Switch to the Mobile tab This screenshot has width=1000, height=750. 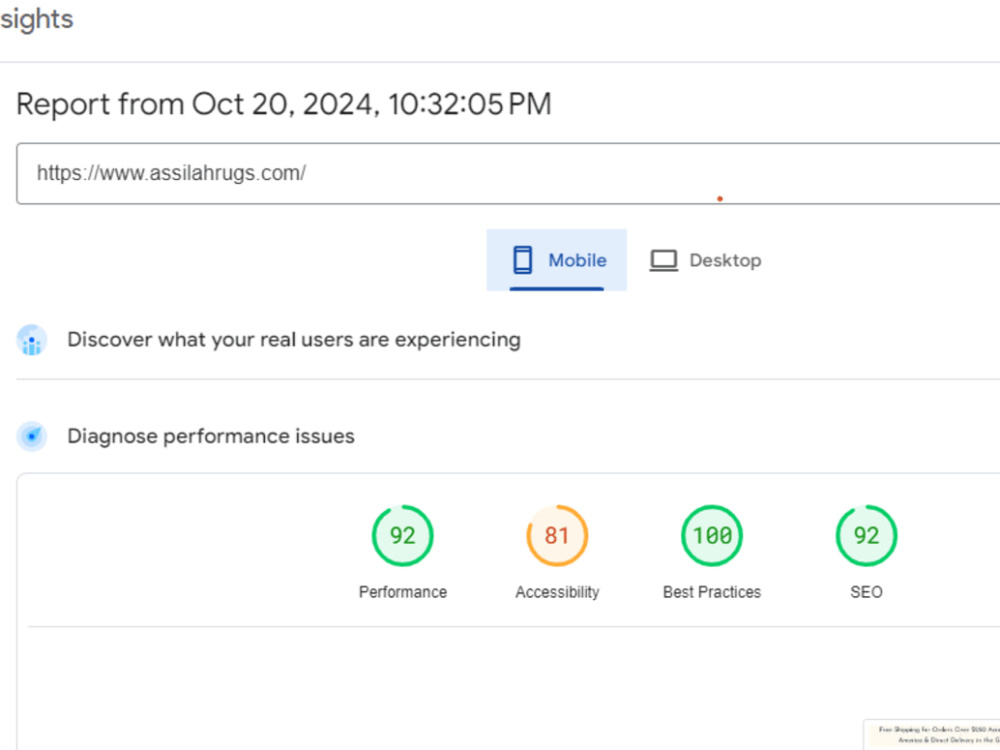(x=556, y=260)
